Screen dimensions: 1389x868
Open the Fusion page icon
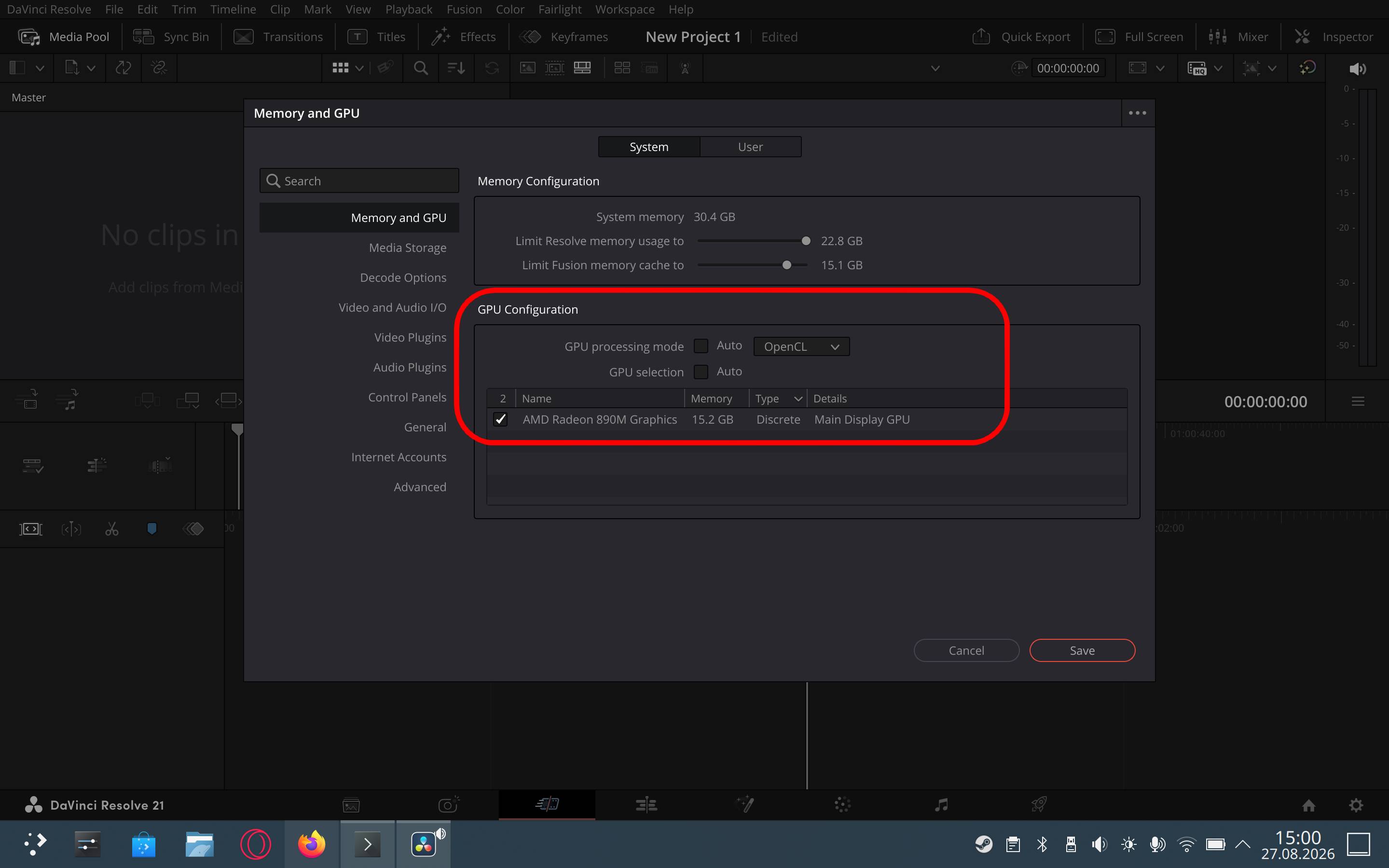tap(745, 805)
